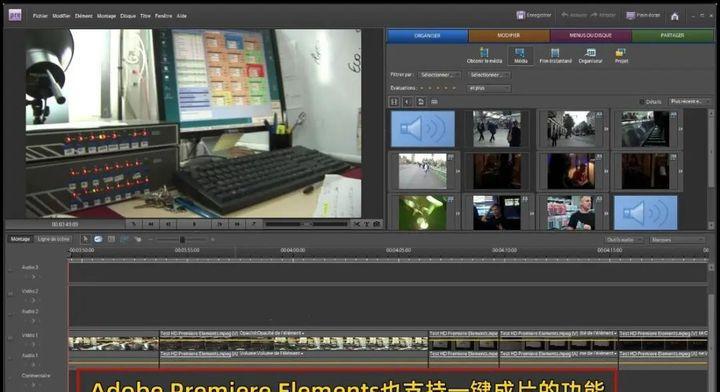
Task: Open the first Sélectionner filter dropdown
Action: click(x=439, y=75)
